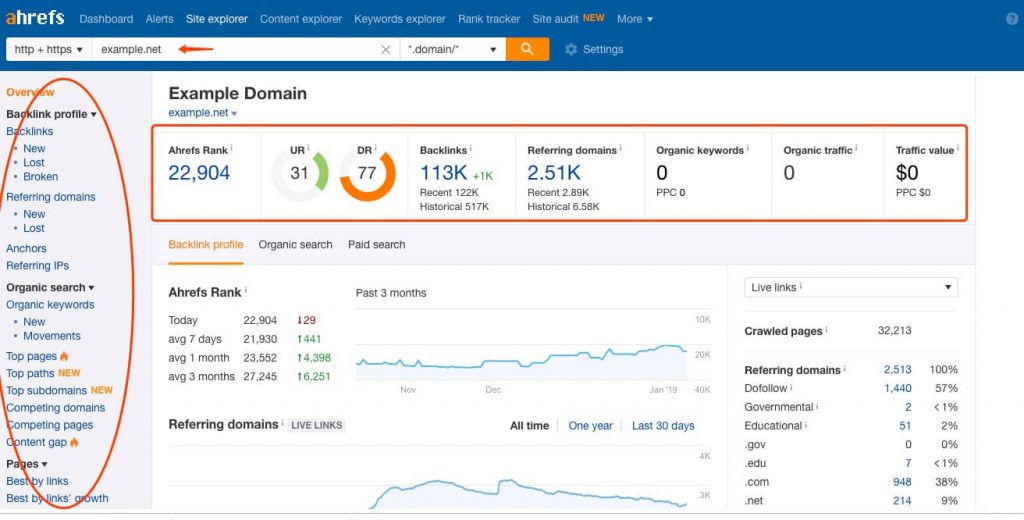
Task: Open Content explorer in the top navigation
Action: (x=300, y=19)
